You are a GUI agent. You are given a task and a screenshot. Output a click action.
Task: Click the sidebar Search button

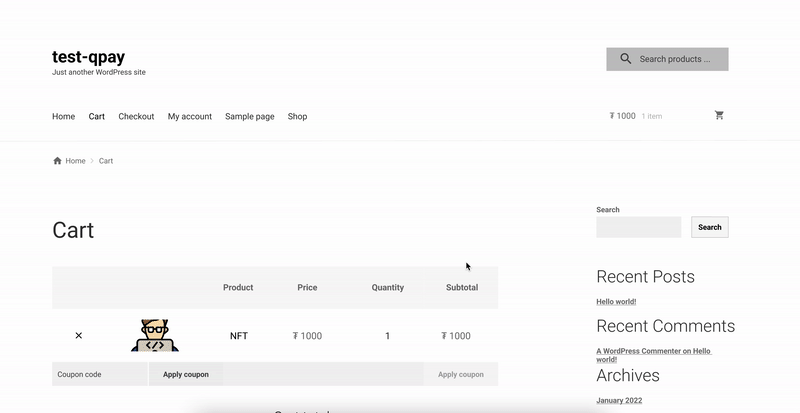710,227
